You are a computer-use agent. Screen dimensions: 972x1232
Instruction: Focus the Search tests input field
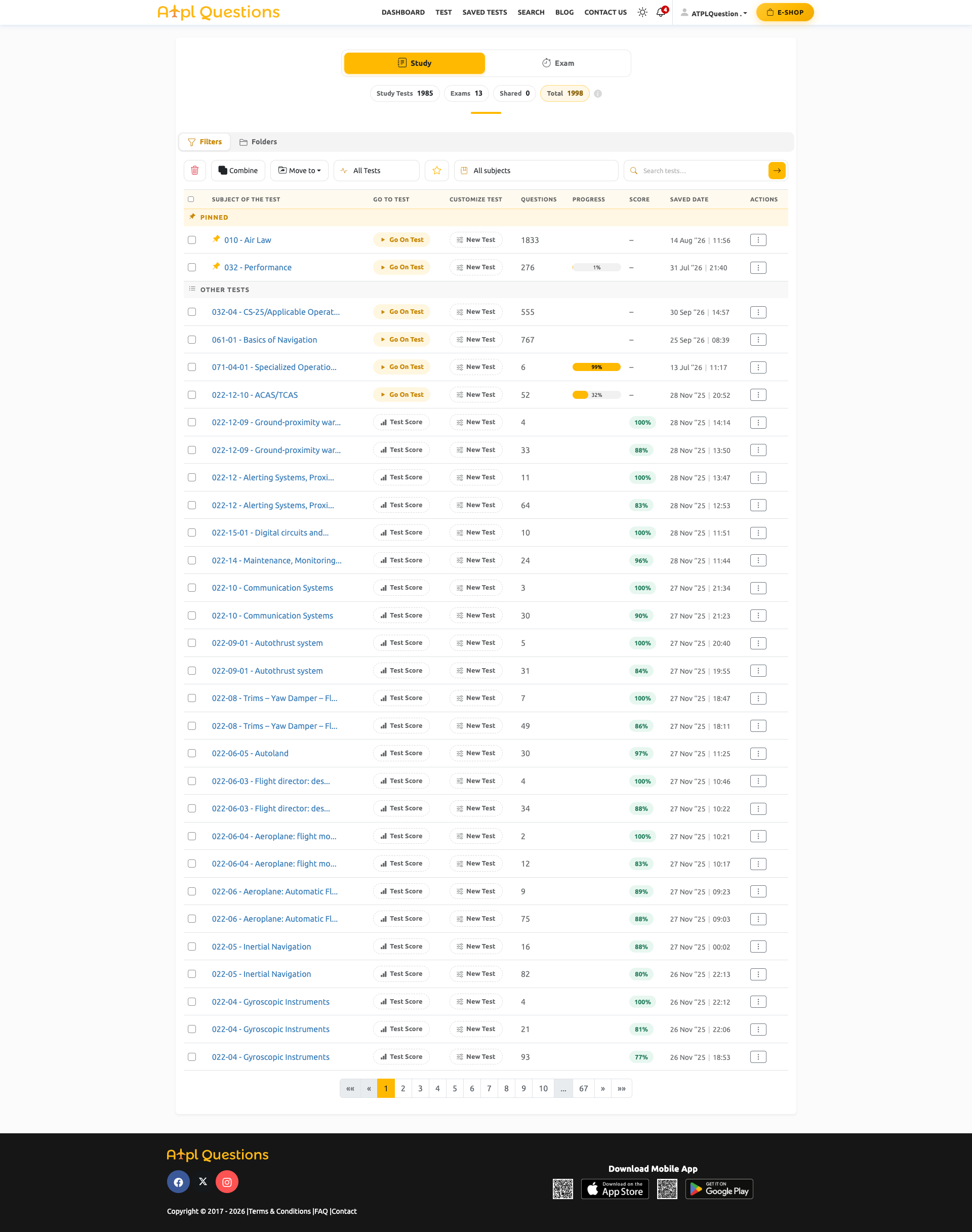tap(703, 171)
